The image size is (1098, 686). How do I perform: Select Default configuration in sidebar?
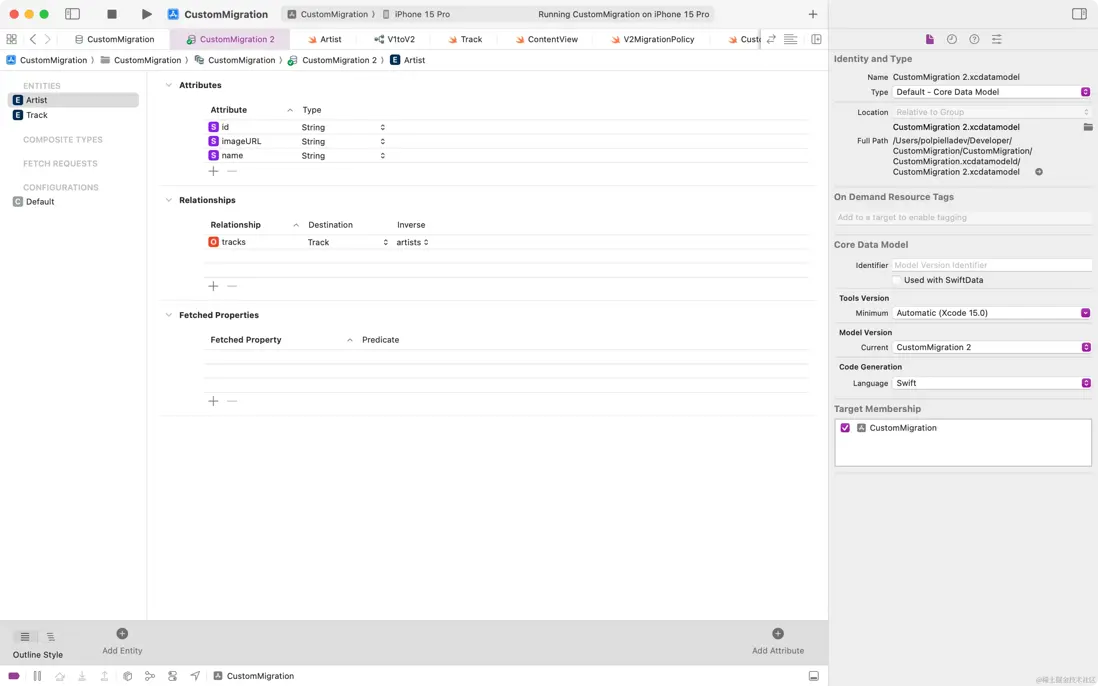(74, 202)
